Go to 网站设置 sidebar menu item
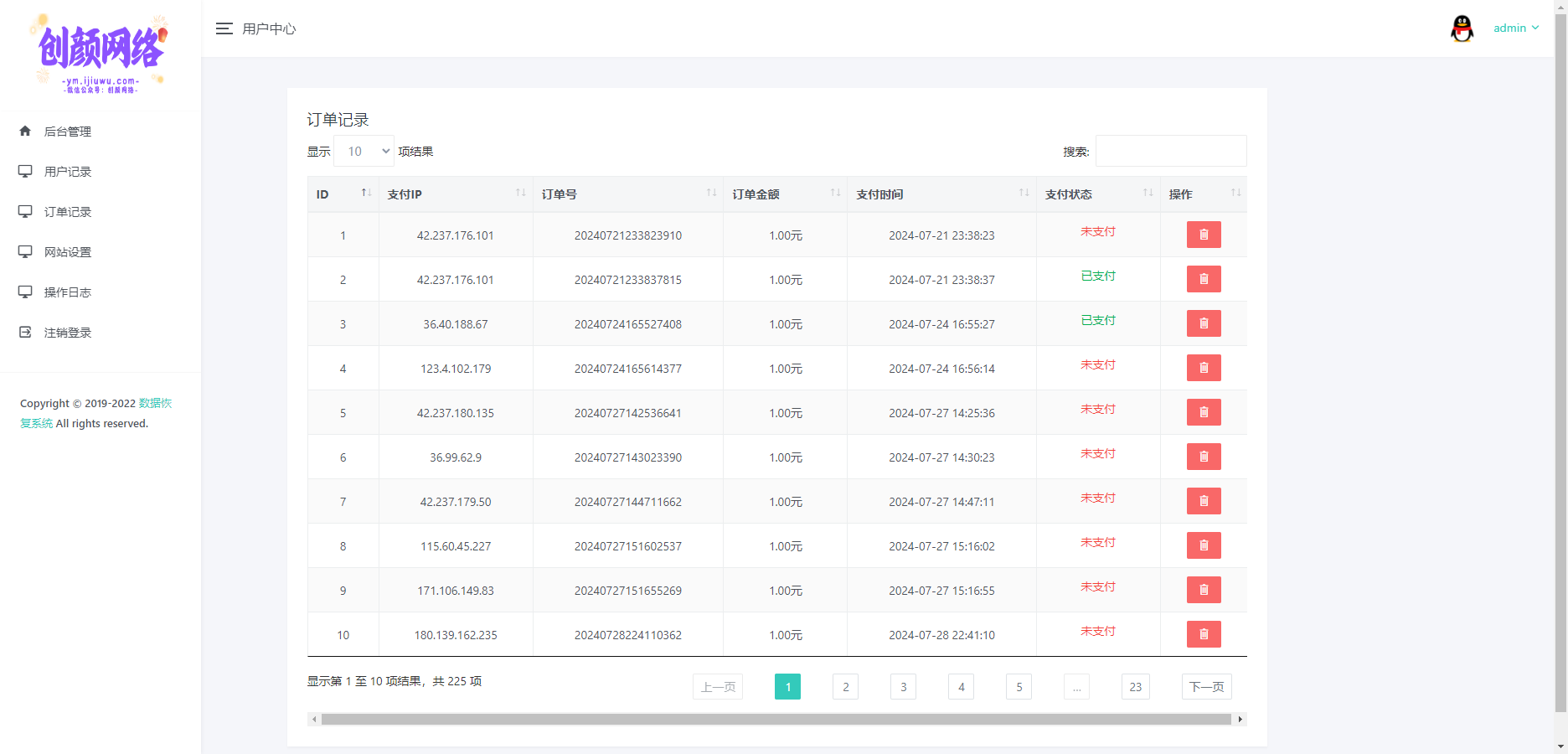This screenshot has width=1568, height=754. point(68,252)
